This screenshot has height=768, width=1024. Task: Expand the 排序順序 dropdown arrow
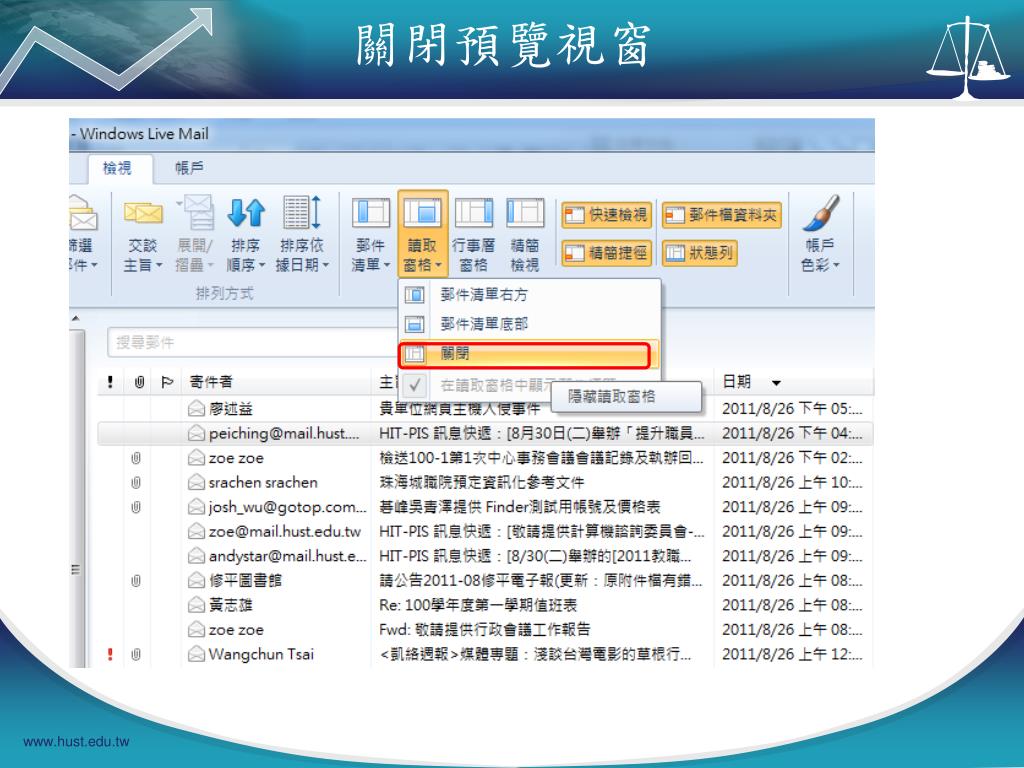(x=262, y=265)
